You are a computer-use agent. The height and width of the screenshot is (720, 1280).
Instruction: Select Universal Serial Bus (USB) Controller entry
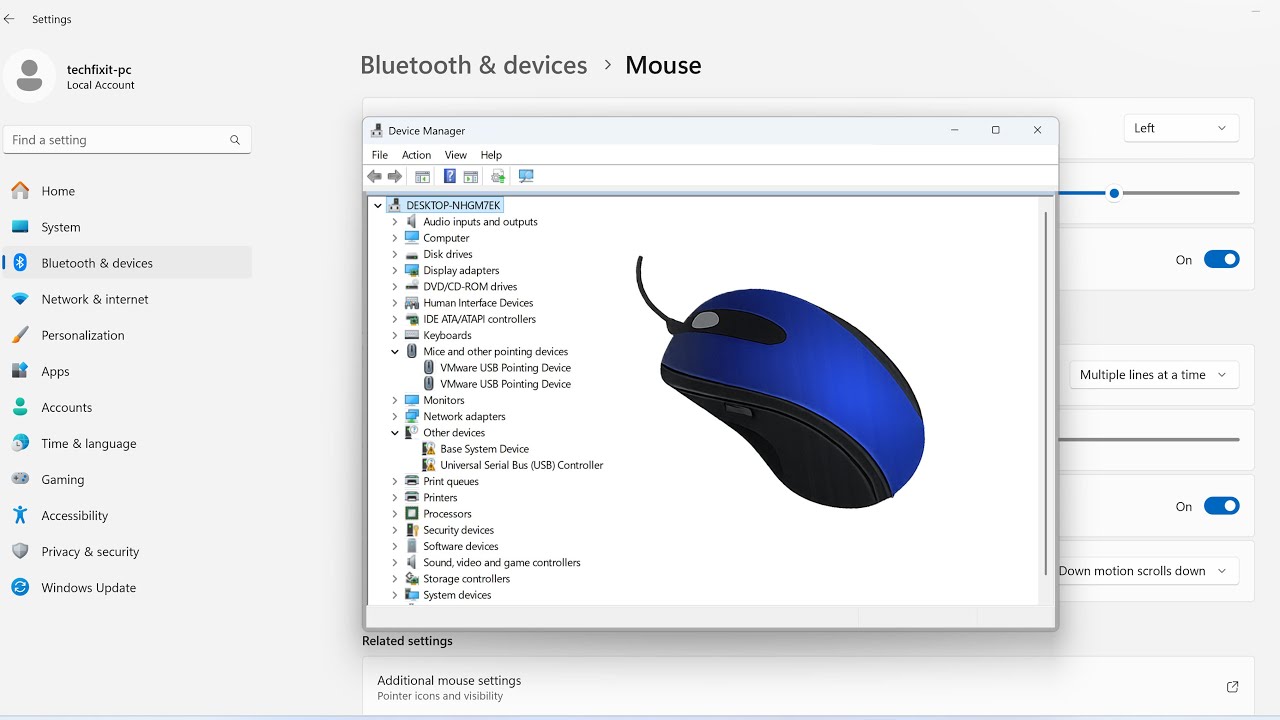pos(522,465)
